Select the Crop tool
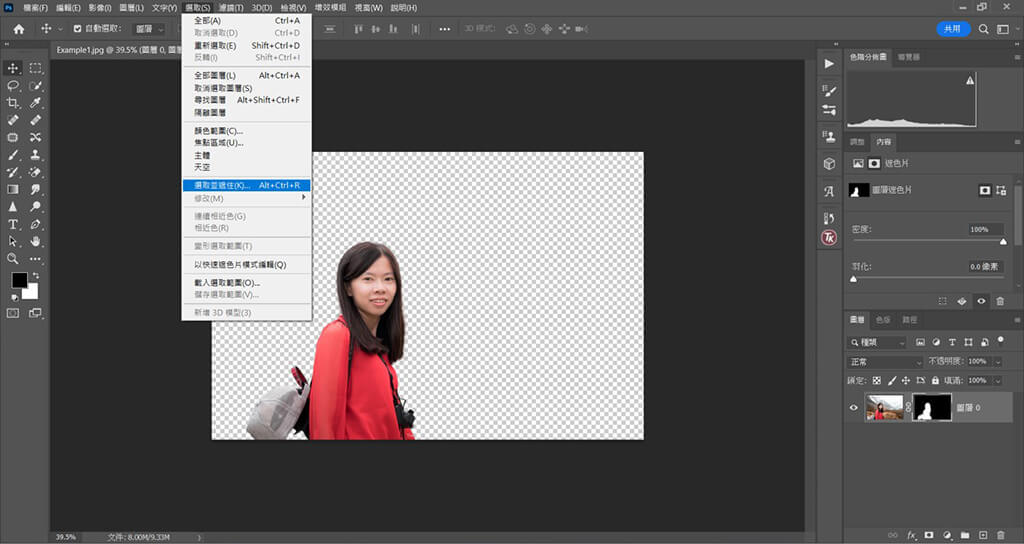 click(x=12, y=103)
